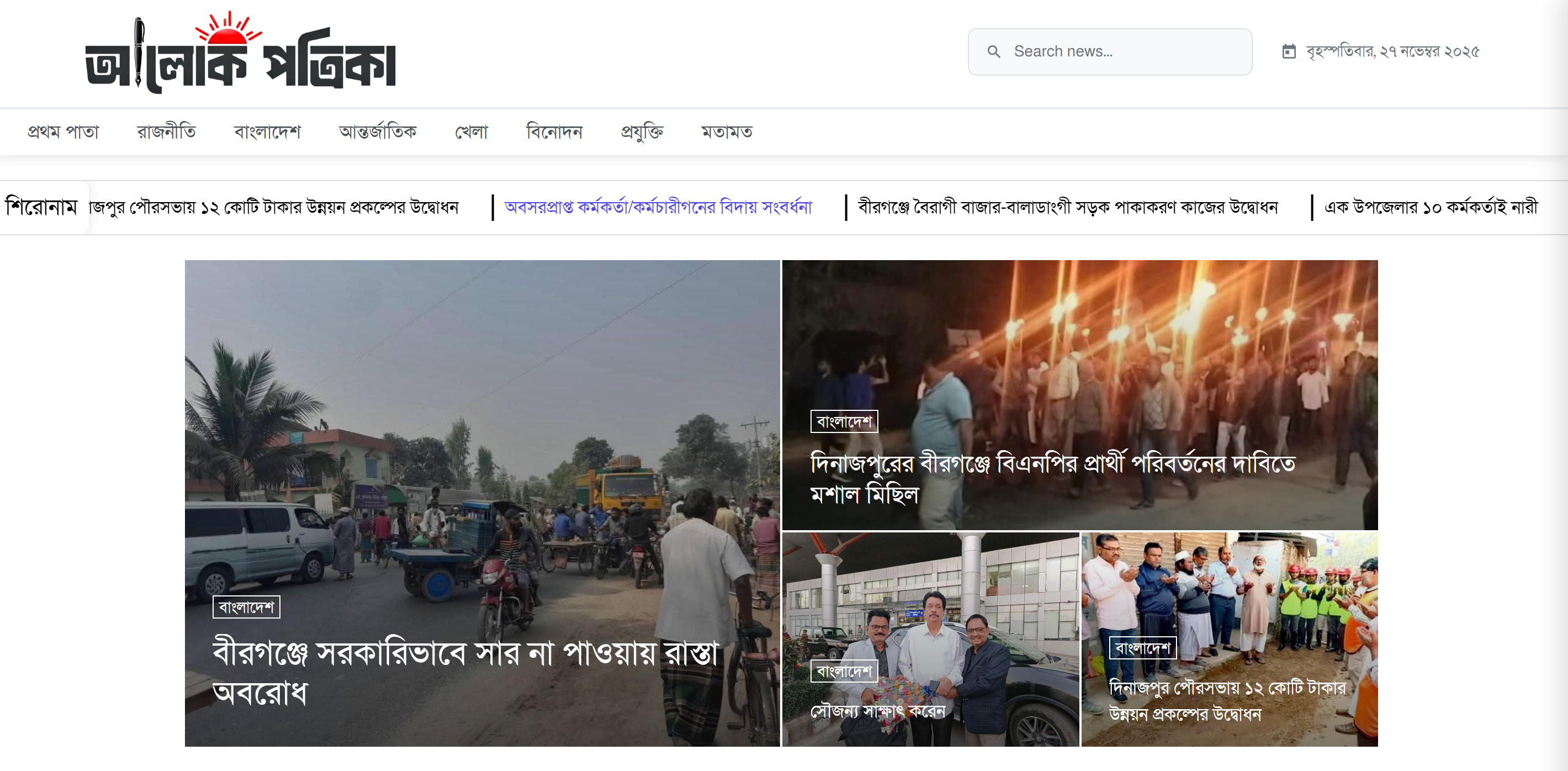
Task: Open the মতামত opinion section
Action: [727, 131]
